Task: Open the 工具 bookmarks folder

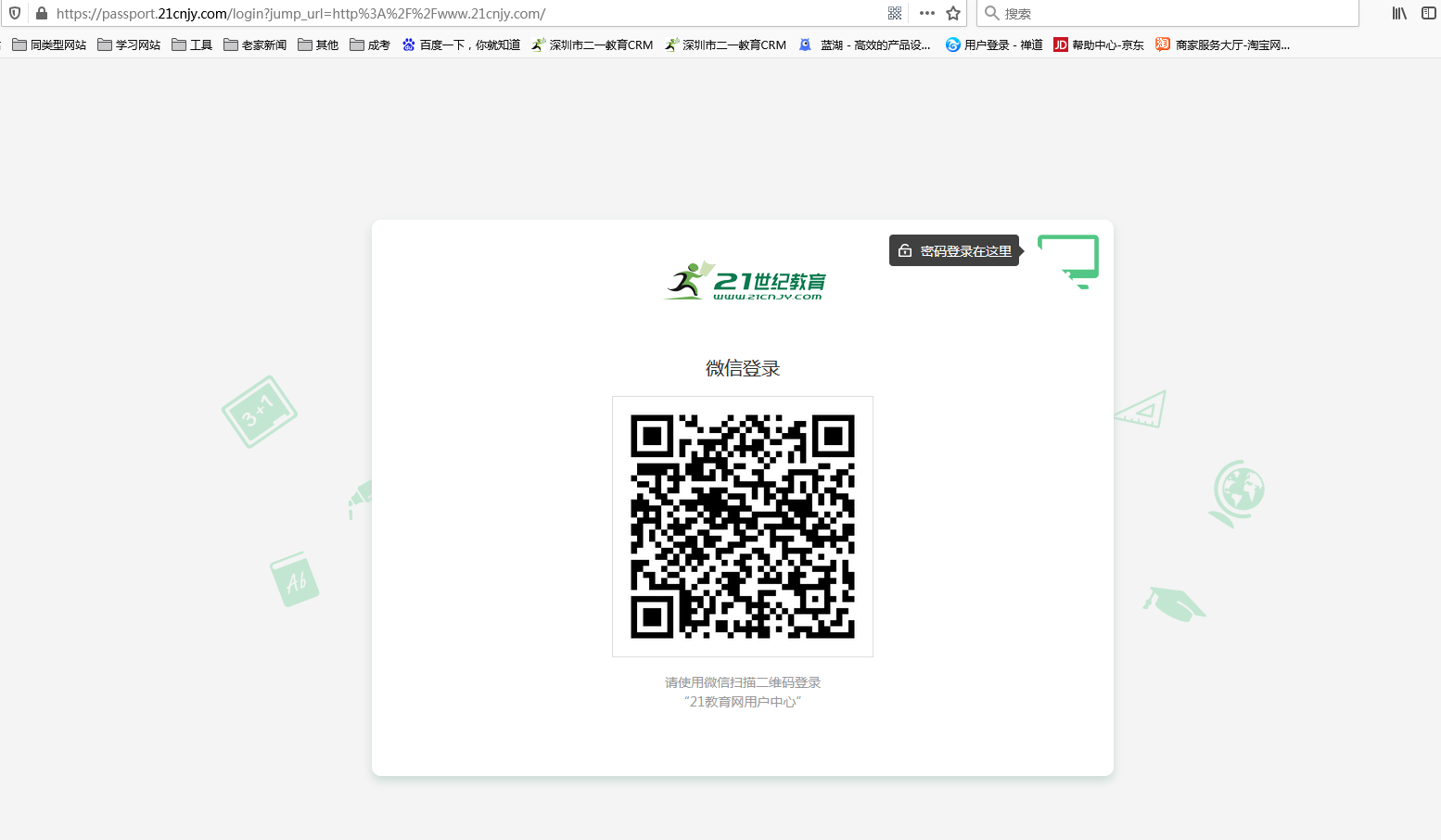Action: pyautogui.click(x=192, y=45)
